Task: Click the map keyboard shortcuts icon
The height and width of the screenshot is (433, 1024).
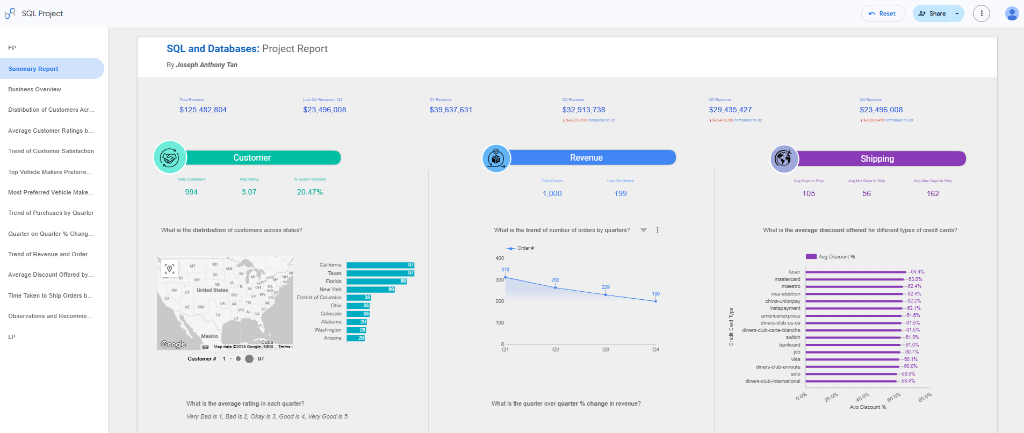Action: tap(205, 347)
